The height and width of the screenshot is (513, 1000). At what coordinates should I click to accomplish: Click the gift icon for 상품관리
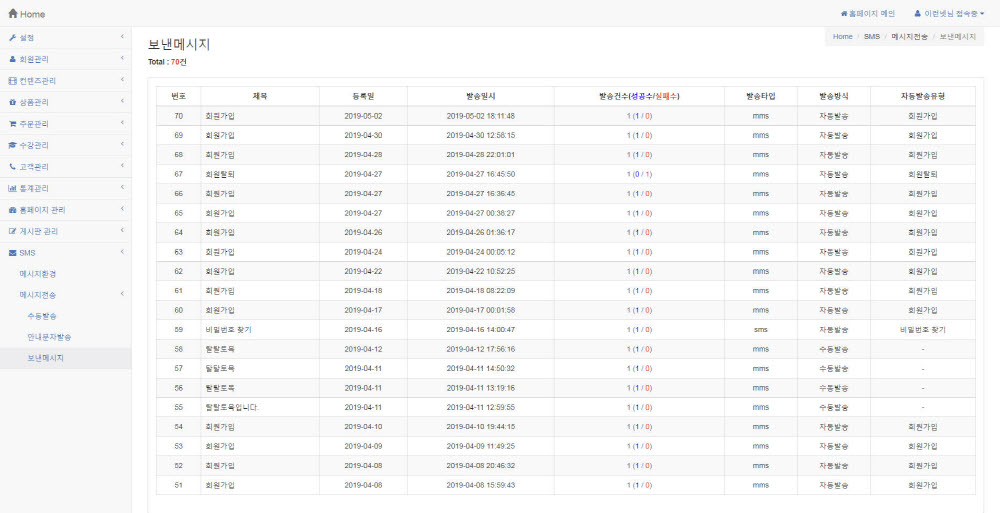pos(12,102)
